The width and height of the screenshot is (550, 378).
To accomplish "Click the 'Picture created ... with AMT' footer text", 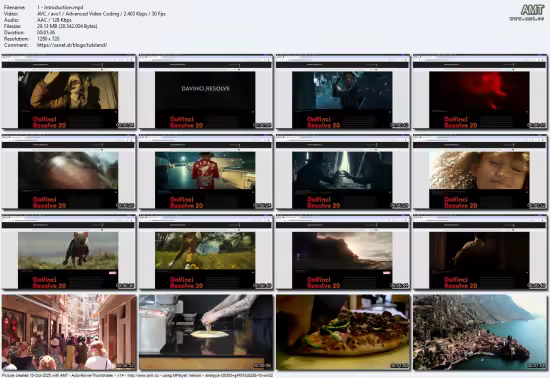I will [x=137, y=375].
